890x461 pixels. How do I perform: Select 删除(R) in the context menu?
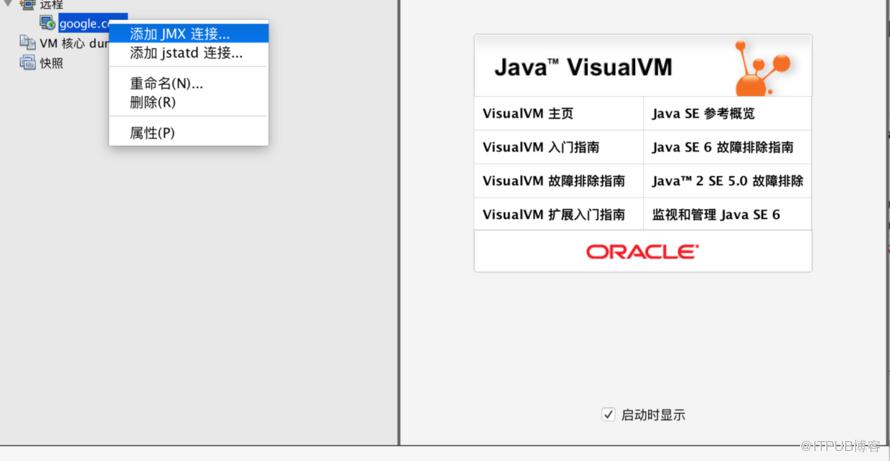tap(188, 103)
